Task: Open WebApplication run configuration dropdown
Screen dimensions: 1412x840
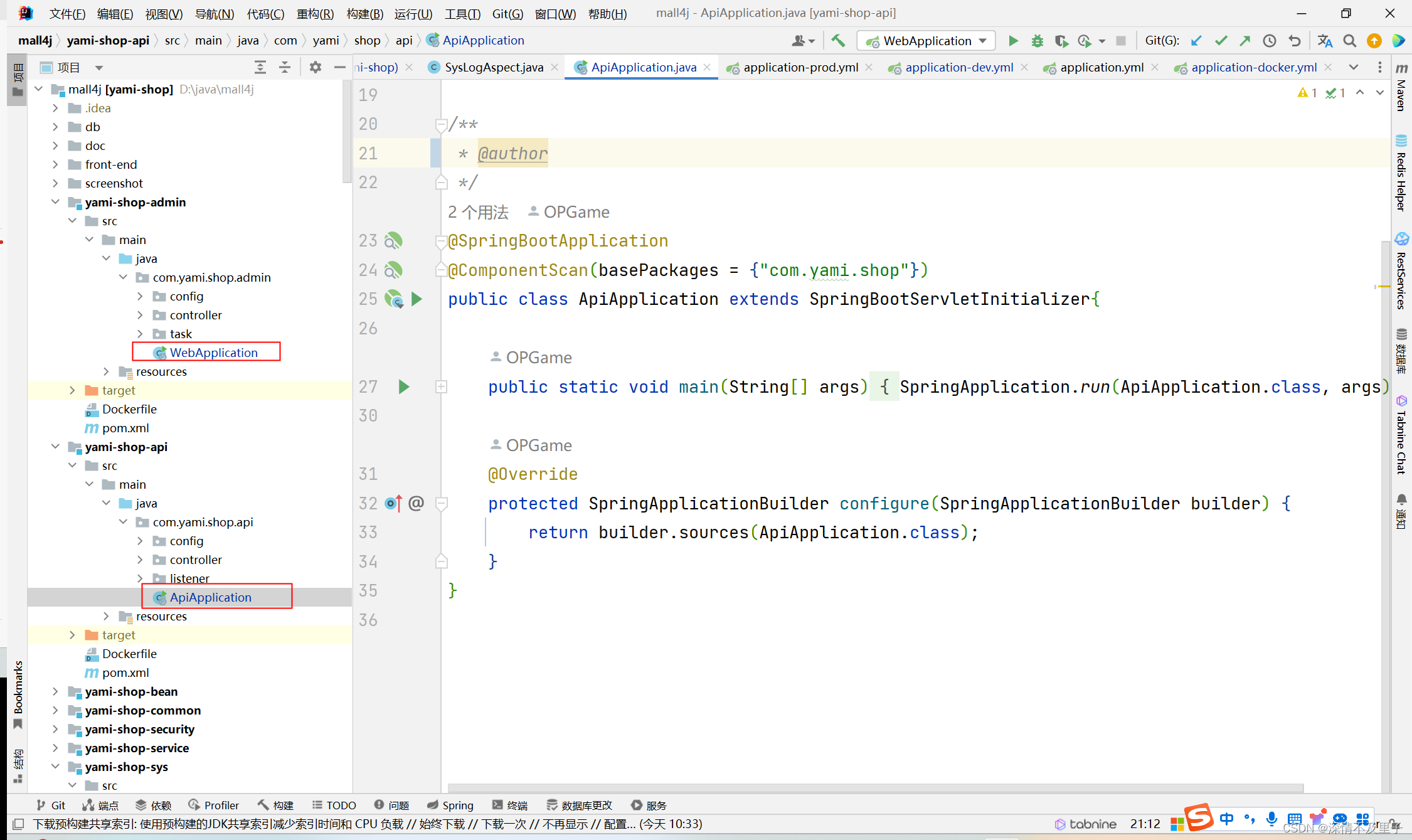Action: point(927,41)
